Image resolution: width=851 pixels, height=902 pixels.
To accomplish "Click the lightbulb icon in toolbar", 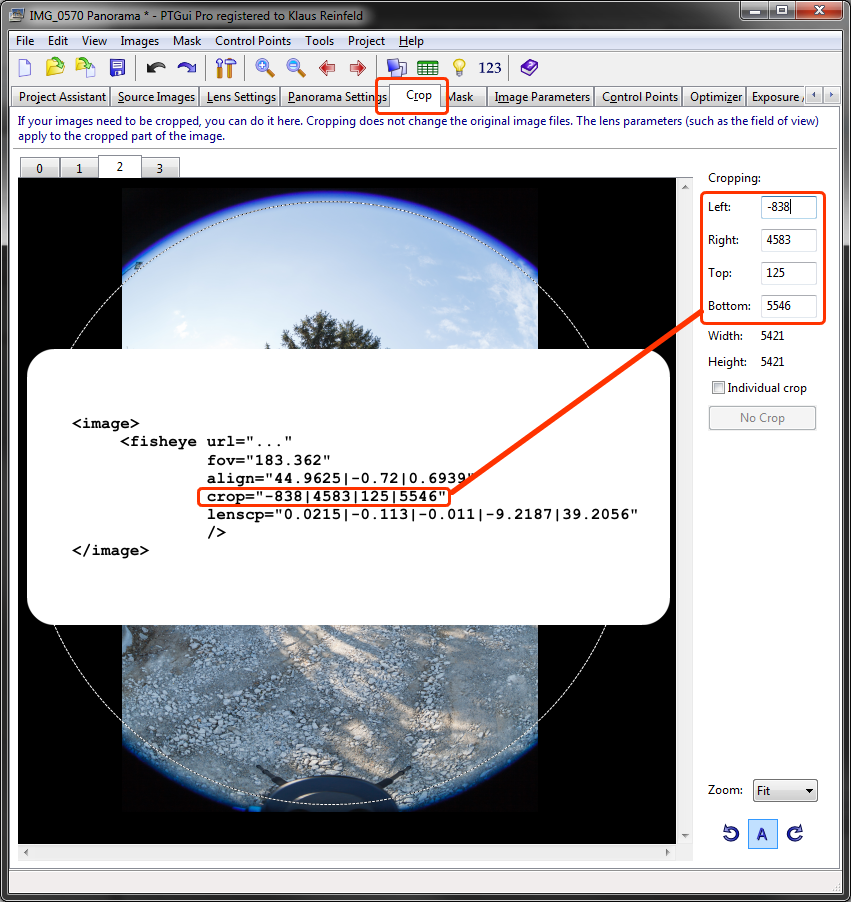I will (x=459, y=68).
